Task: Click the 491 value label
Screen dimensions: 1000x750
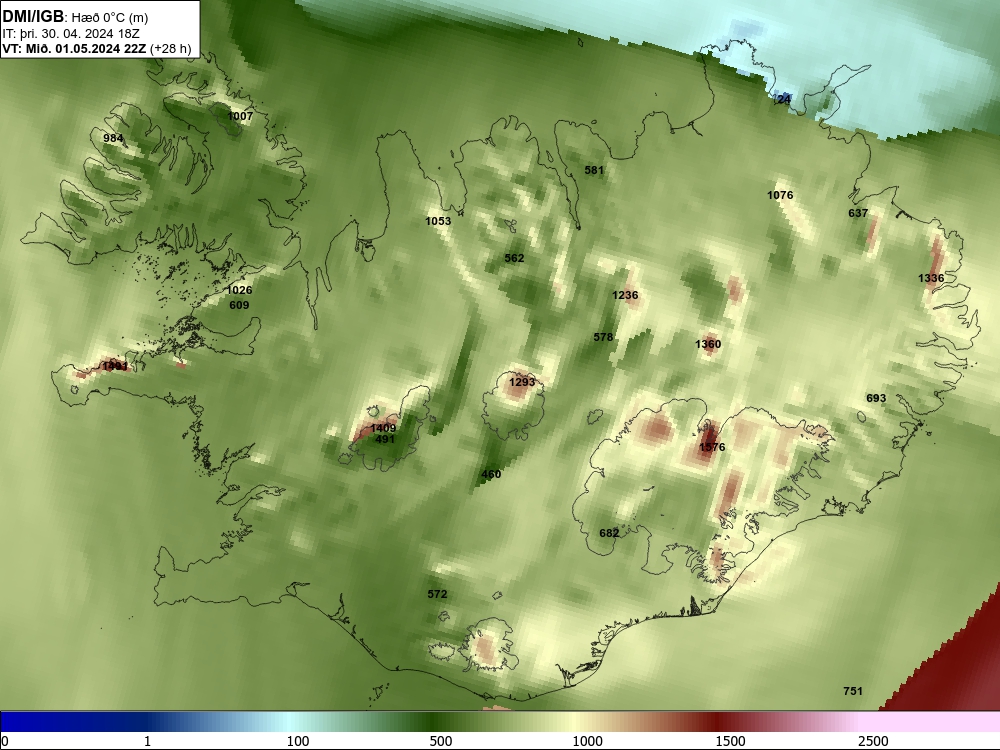Action: [x=385, y=439]
